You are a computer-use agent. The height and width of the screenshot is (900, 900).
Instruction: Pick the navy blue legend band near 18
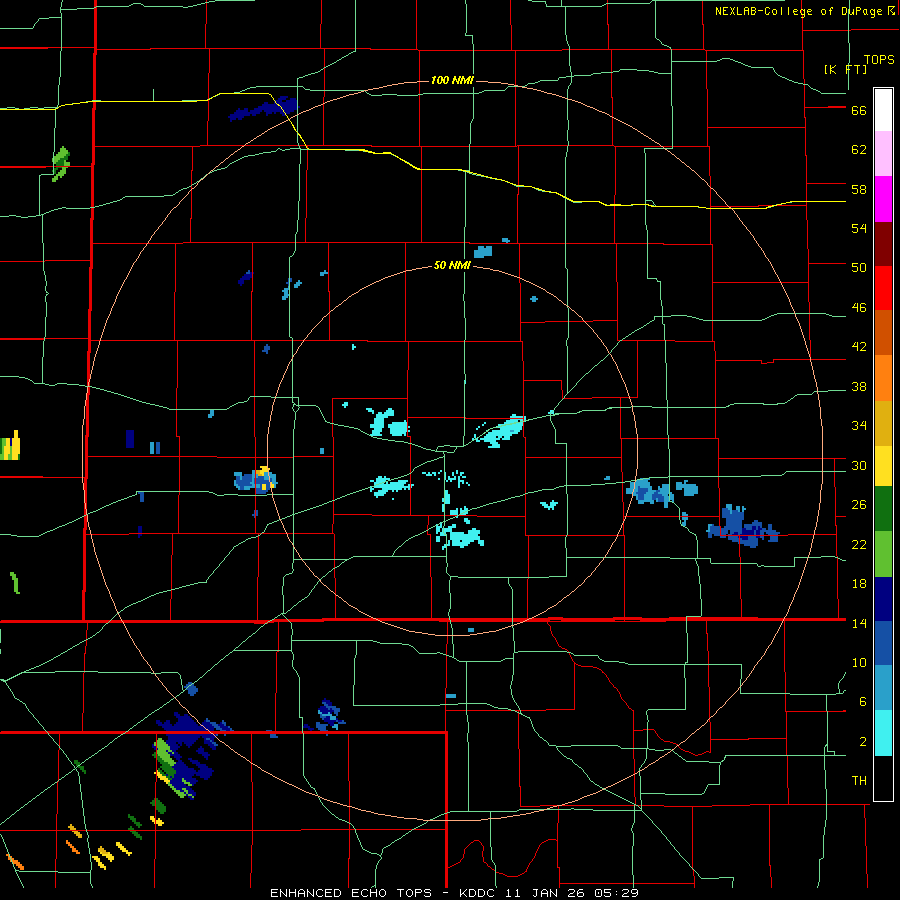(883, 599)
